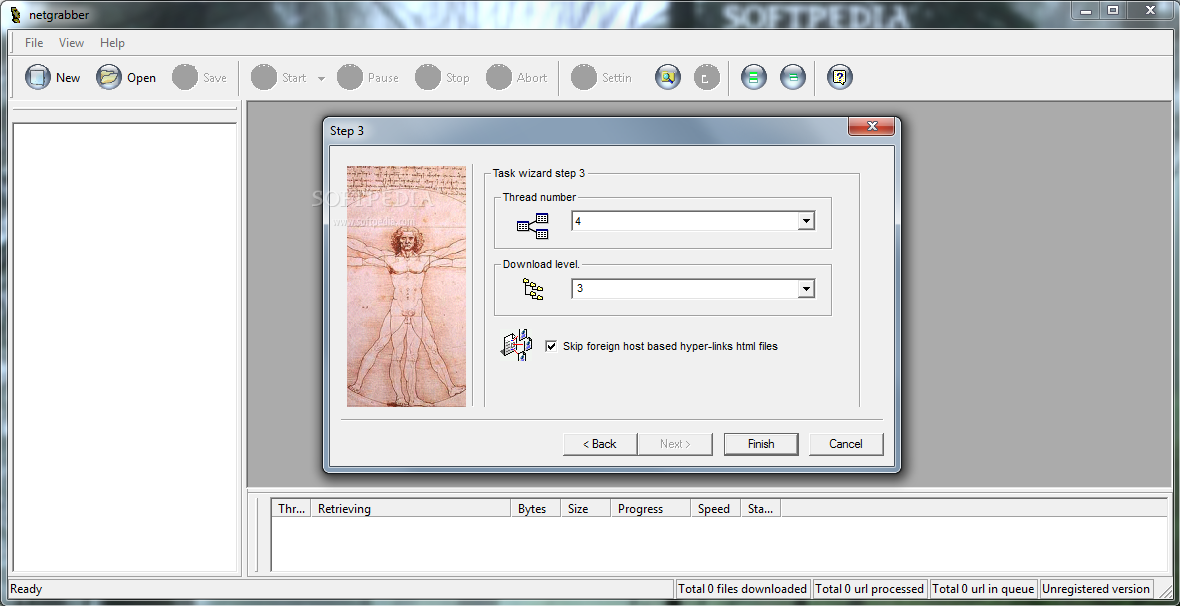This screenshot has width=1180, height=606.
Task: Click the Thr... column header
Action: click(x=290, y=509)
